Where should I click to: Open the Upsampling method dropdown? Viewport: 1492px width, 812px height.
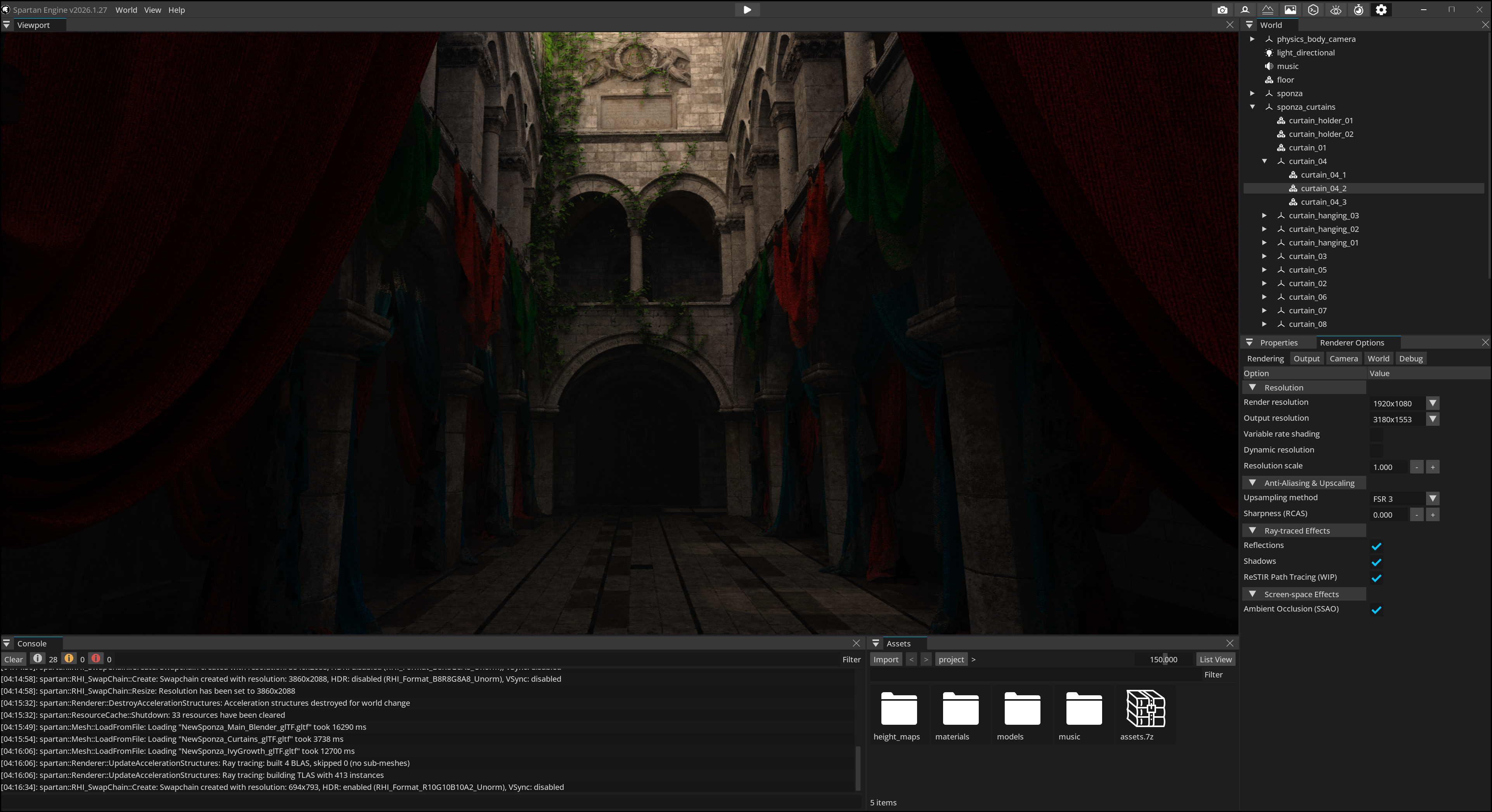(1432, 498)
